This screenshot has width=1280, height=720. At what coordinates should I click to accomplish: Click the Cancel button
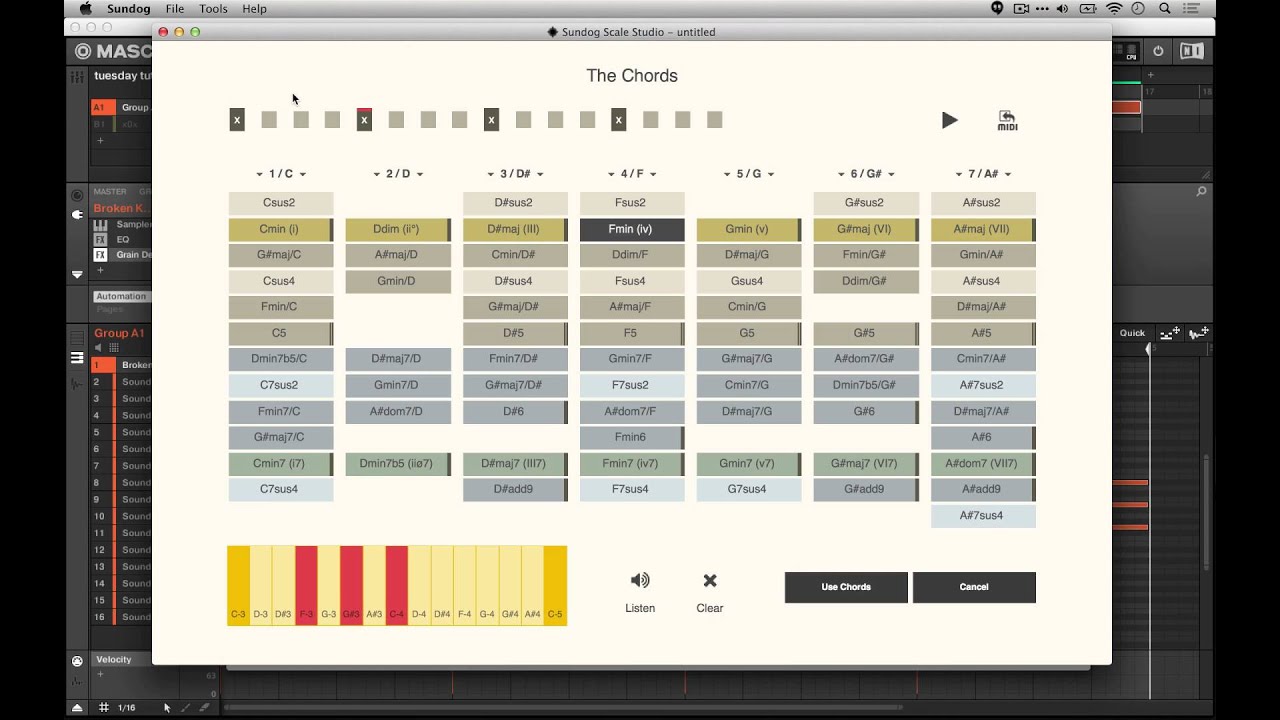pos(974,587)
